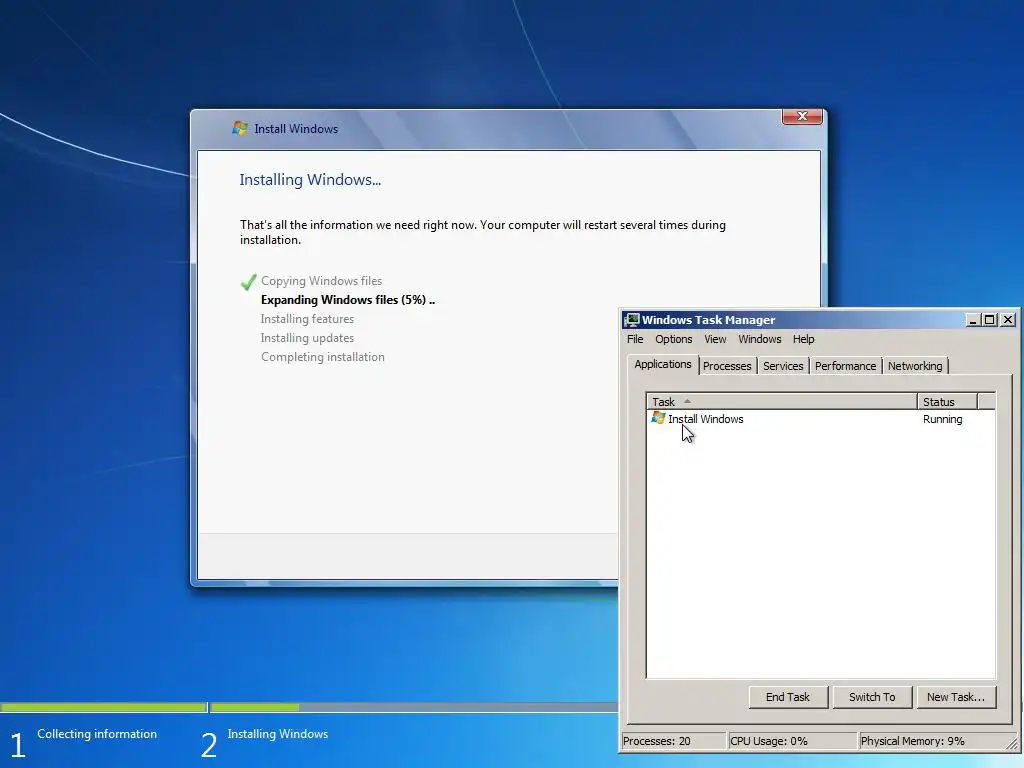
Task: Switch to the Networking tab
Action: (915, 366)
